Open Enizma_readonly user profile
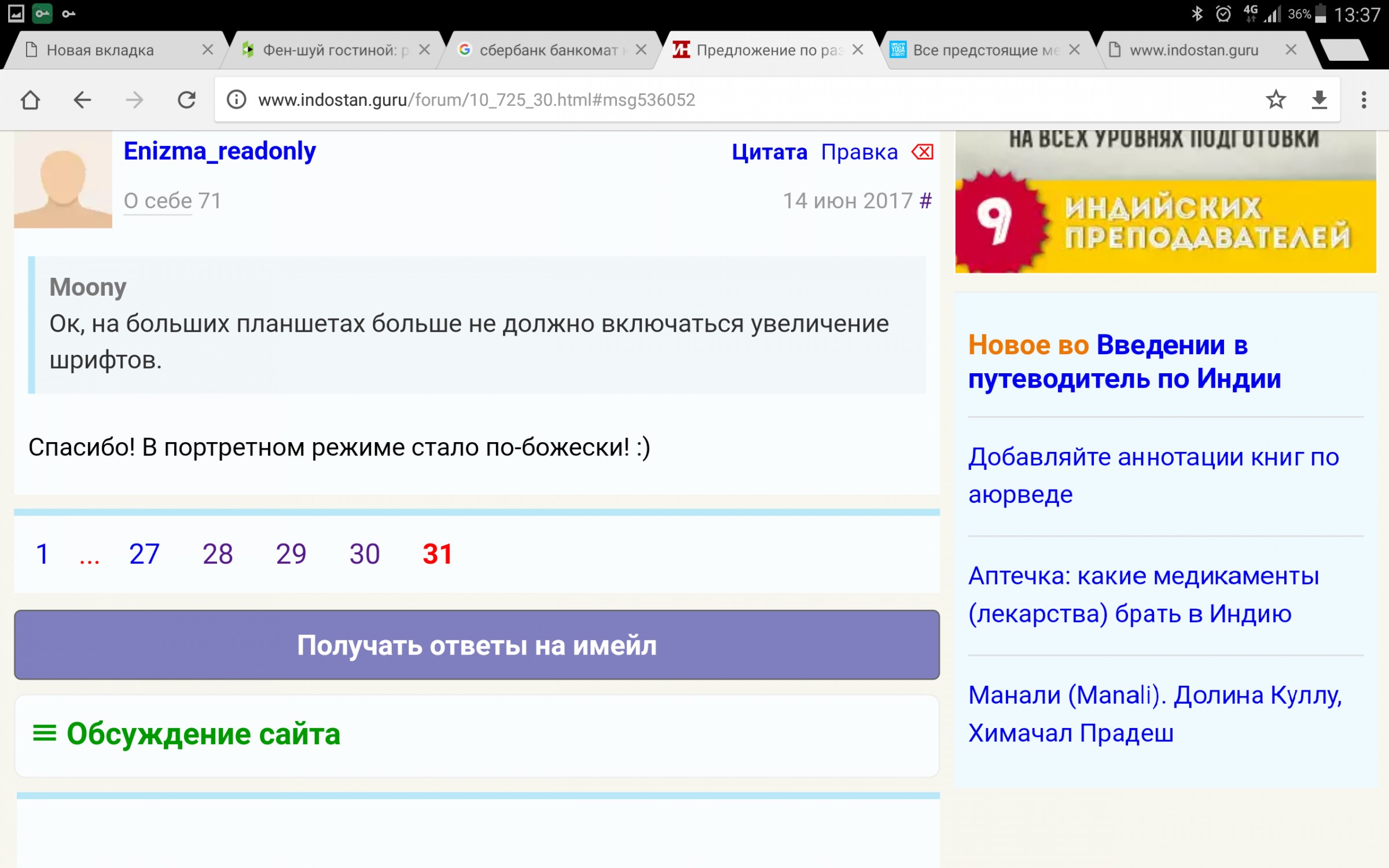Screen dimensions: 1389x868 219,151
